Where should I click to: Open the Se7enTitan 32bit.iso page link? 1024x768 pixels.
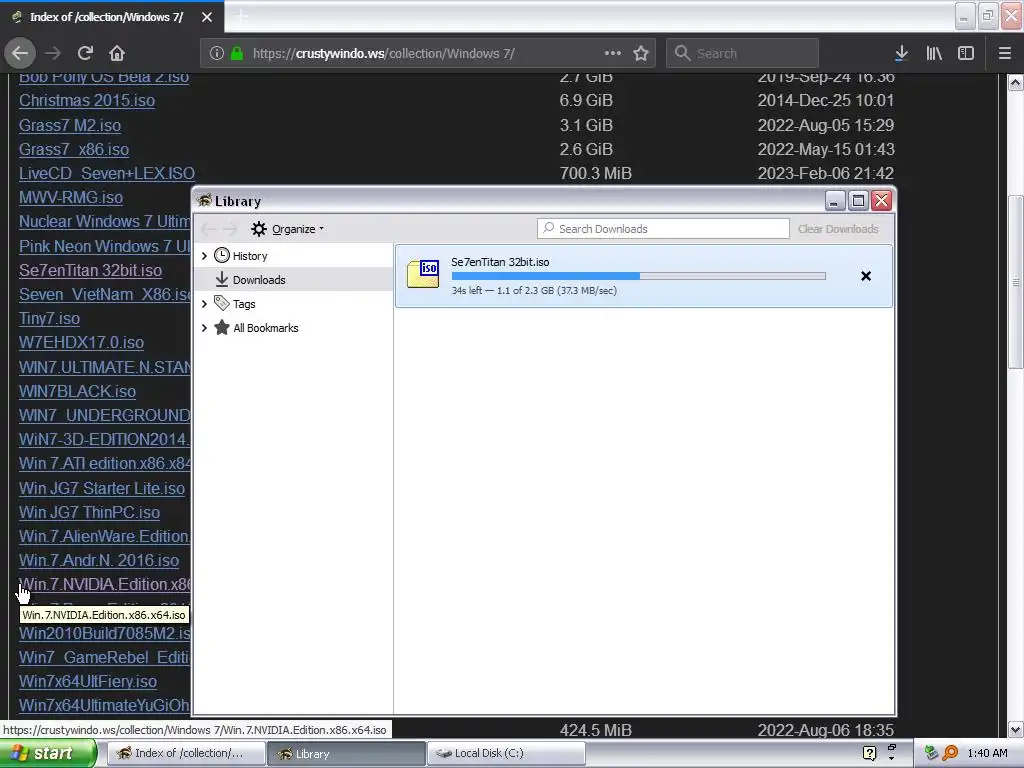point(90,270)
